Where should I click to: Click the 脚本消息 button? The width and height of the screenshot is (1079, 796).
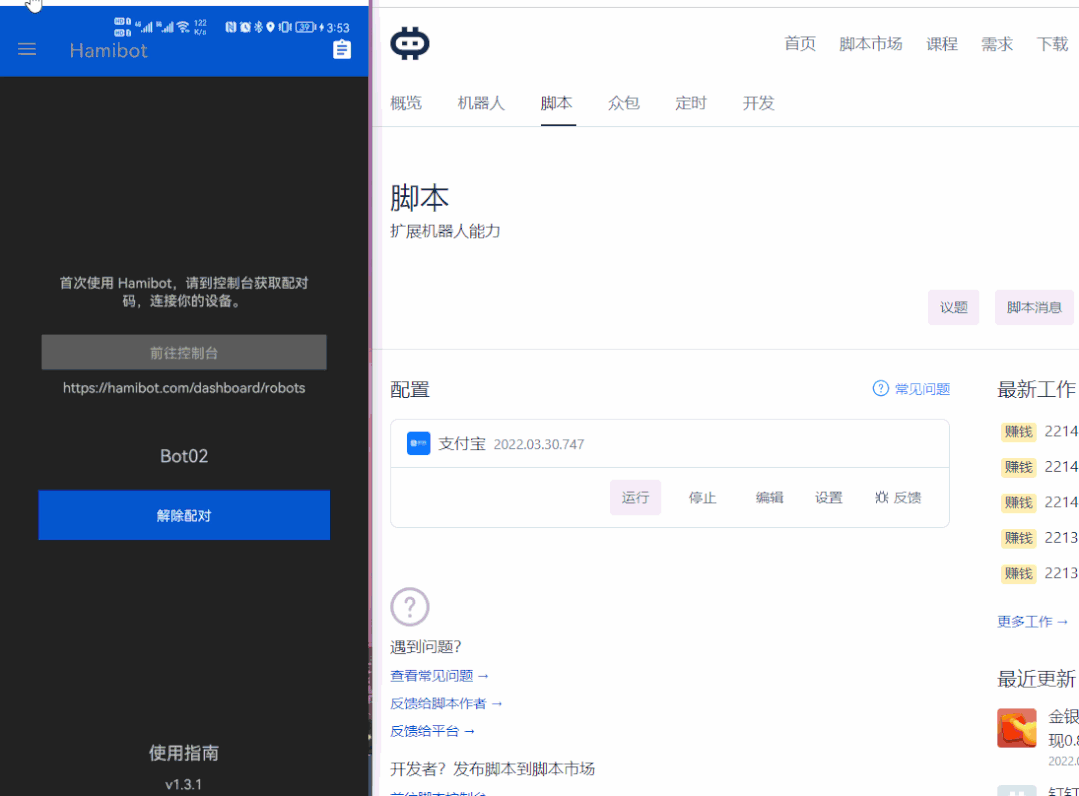(1034, 307)
